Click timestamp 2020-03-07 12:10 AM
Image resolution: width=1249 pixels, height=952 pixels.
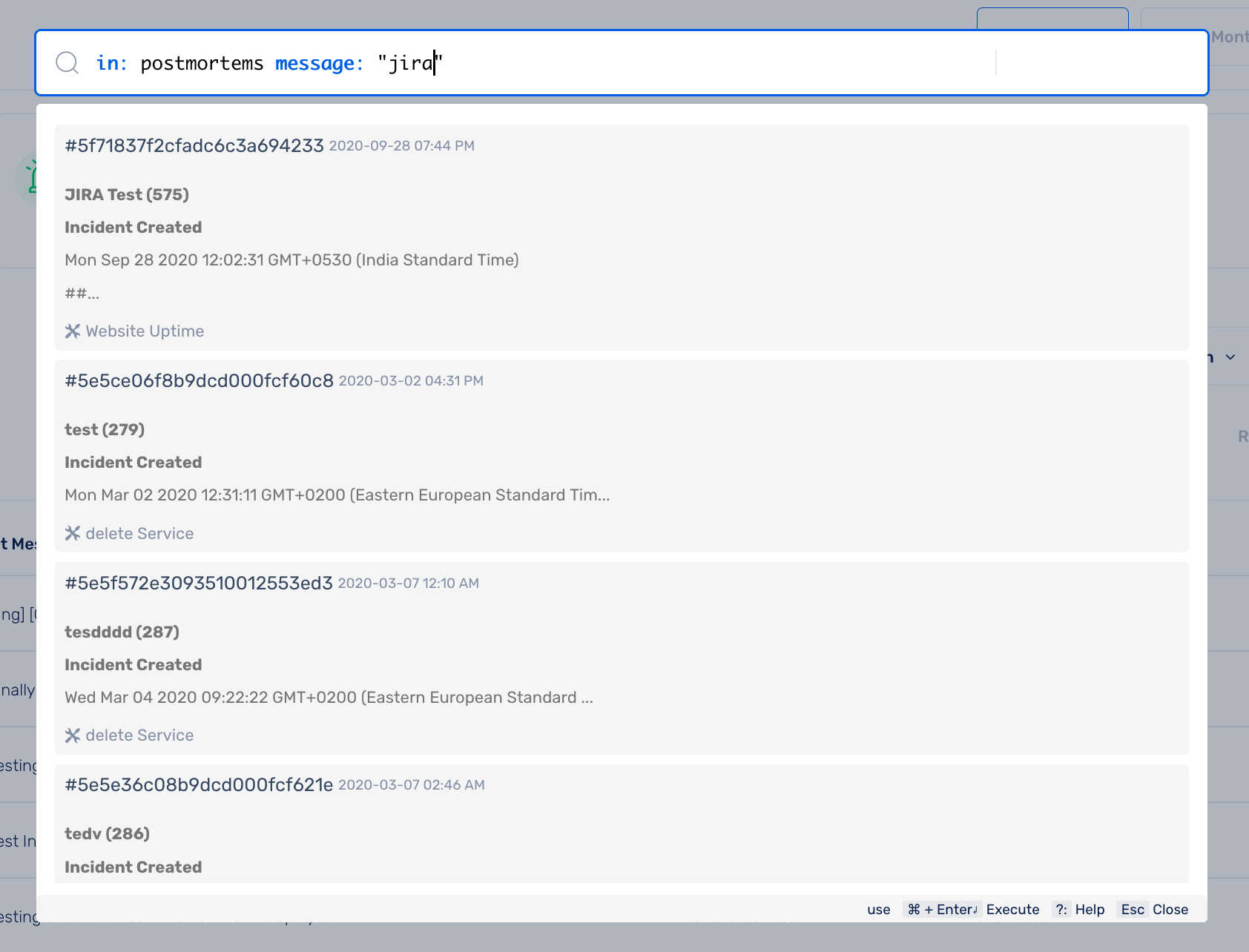click(409, 584)
